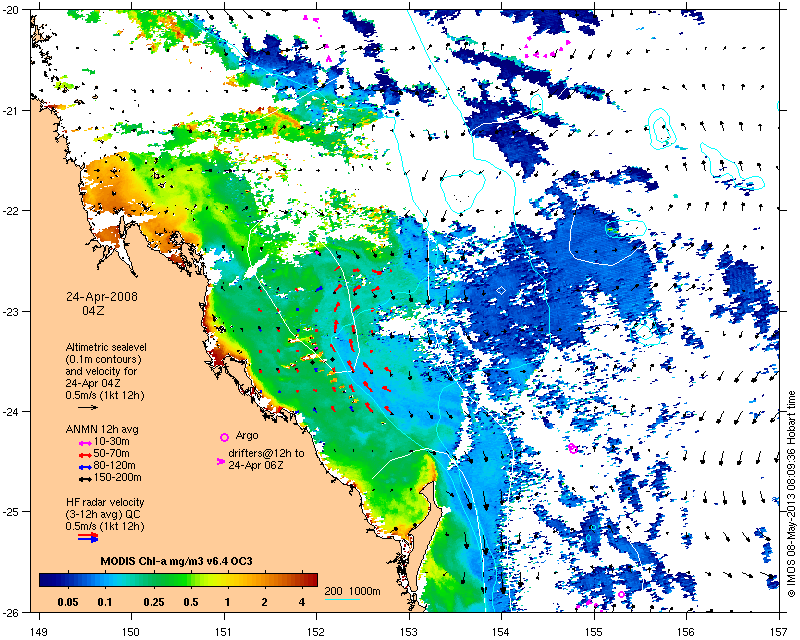This screenshot has width=800, height=640.
Task: Click the '0.05' colorbar tick label
Action: [x=68, y=602]
